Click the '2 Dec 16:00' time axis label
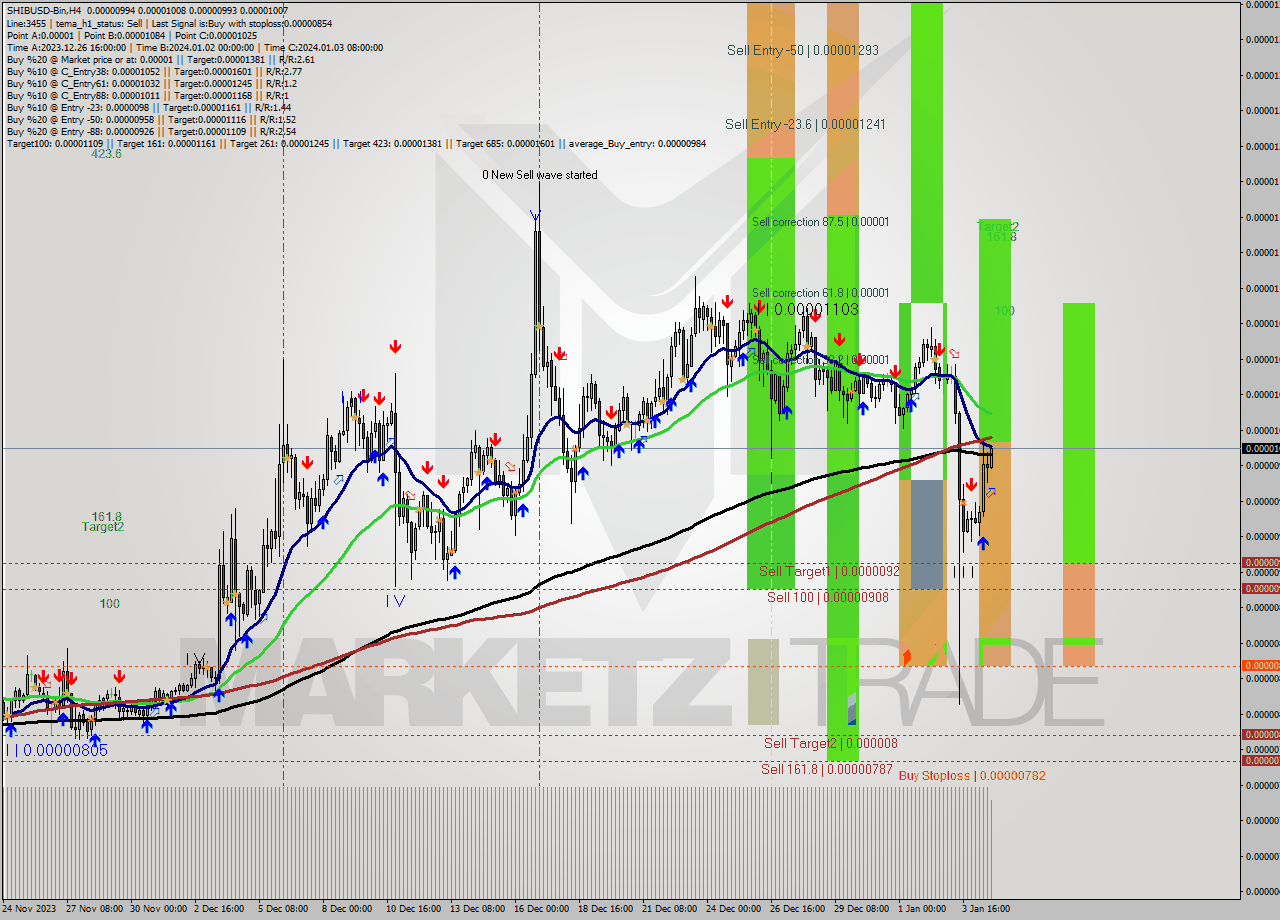 pyautogui.click(x=221, y=909)
